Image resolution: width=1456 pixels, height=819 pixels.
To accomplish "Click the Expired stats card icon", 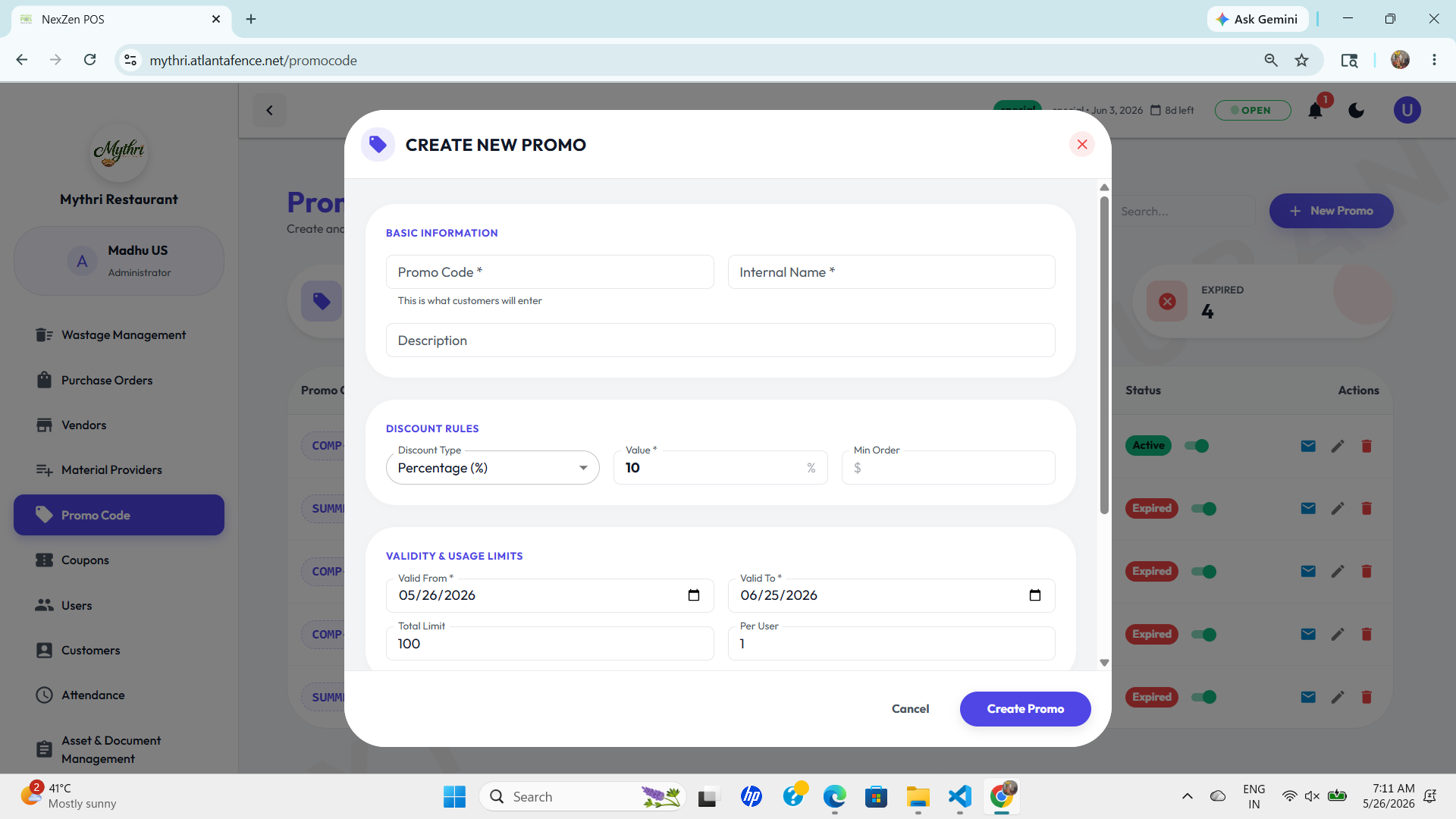I will pos(1167,301).
